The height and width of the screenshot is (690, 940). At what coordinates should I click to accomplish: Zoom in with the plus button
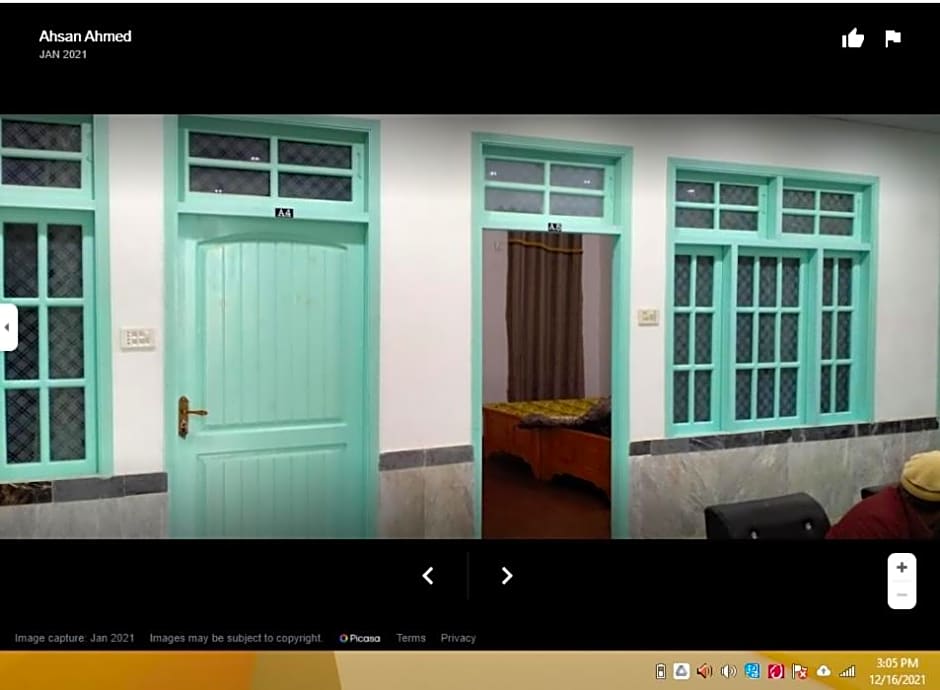902,568
